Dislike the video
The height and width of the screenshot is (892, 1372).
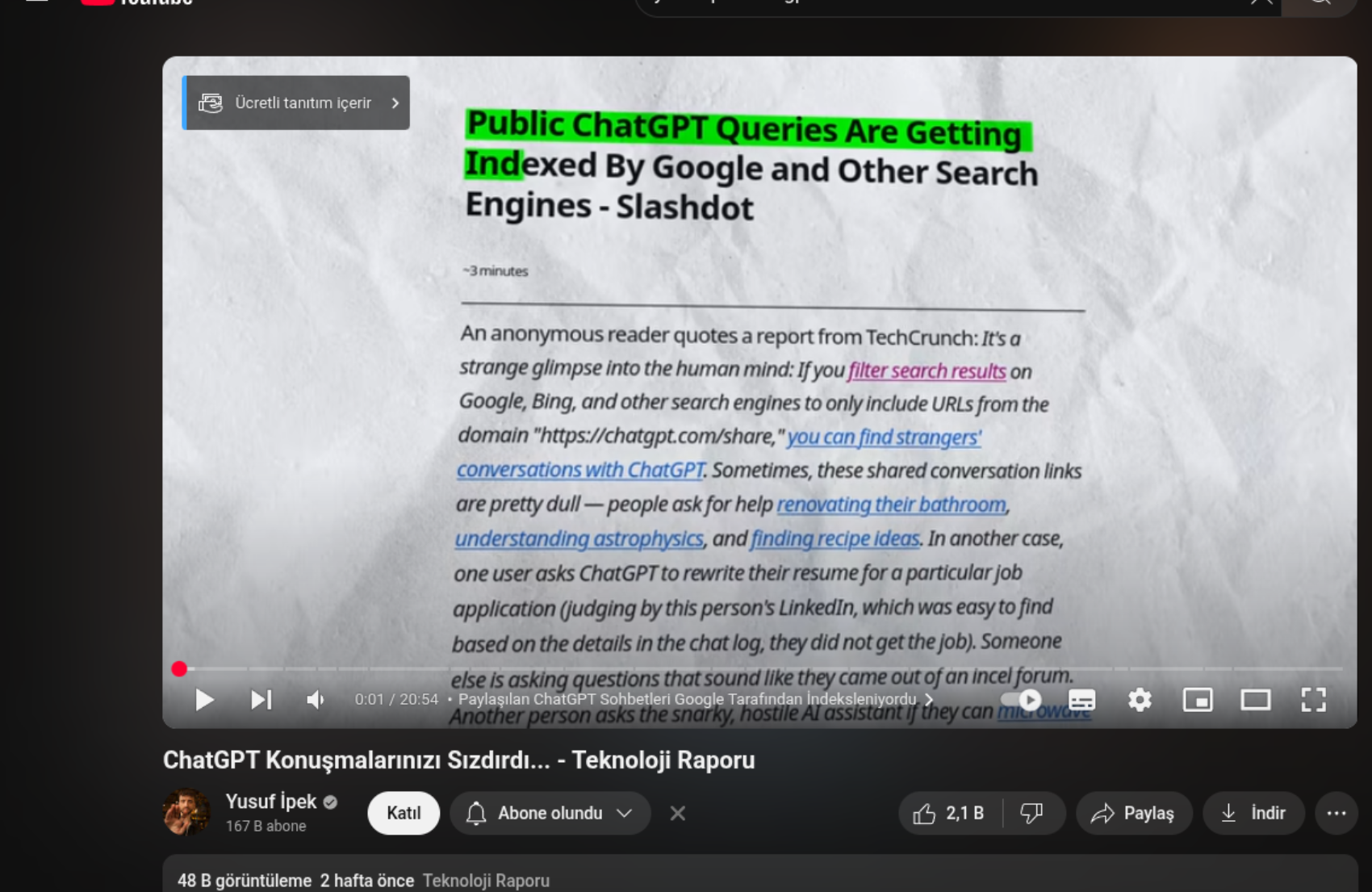1031,813
